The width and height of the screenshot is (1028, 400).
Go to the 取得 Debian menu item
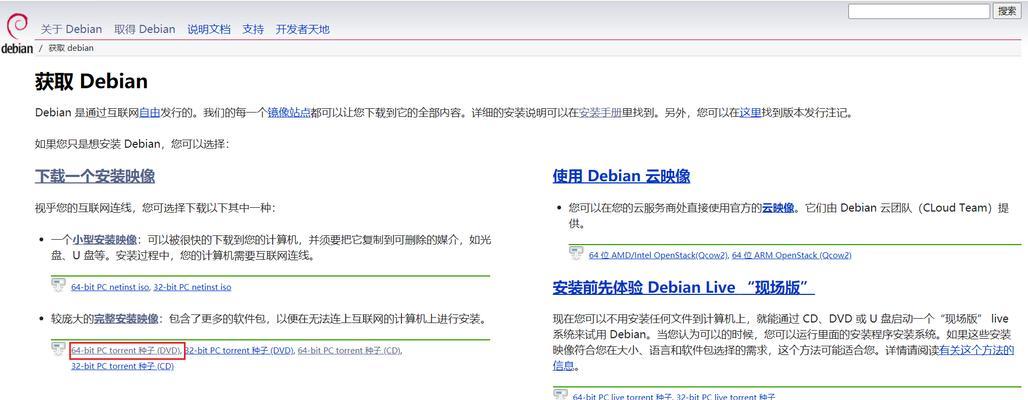pos(144,29)
